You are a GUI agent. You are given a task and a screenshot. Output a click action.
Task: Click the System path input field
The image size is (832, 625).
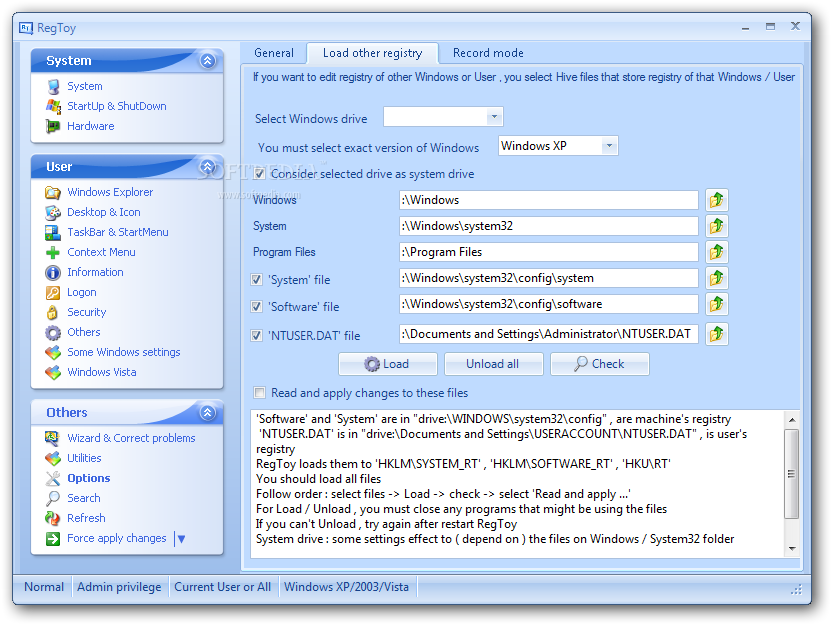pyautogui.click(x=549, y=226)
